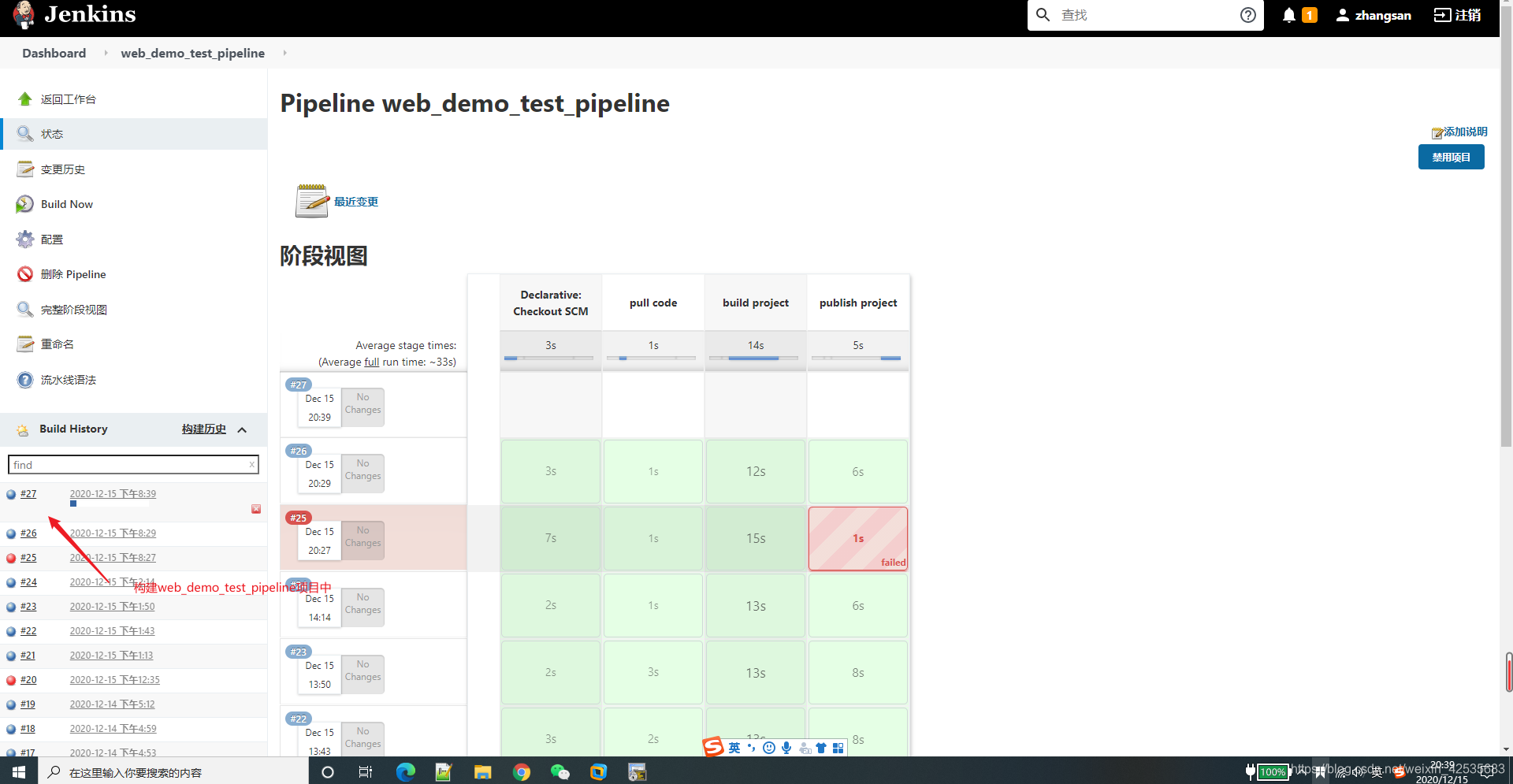The height and width of the screenshot is (784, 1513).
Task: Click the 8s publish project cell of #23
Action: tap(858, 673)
